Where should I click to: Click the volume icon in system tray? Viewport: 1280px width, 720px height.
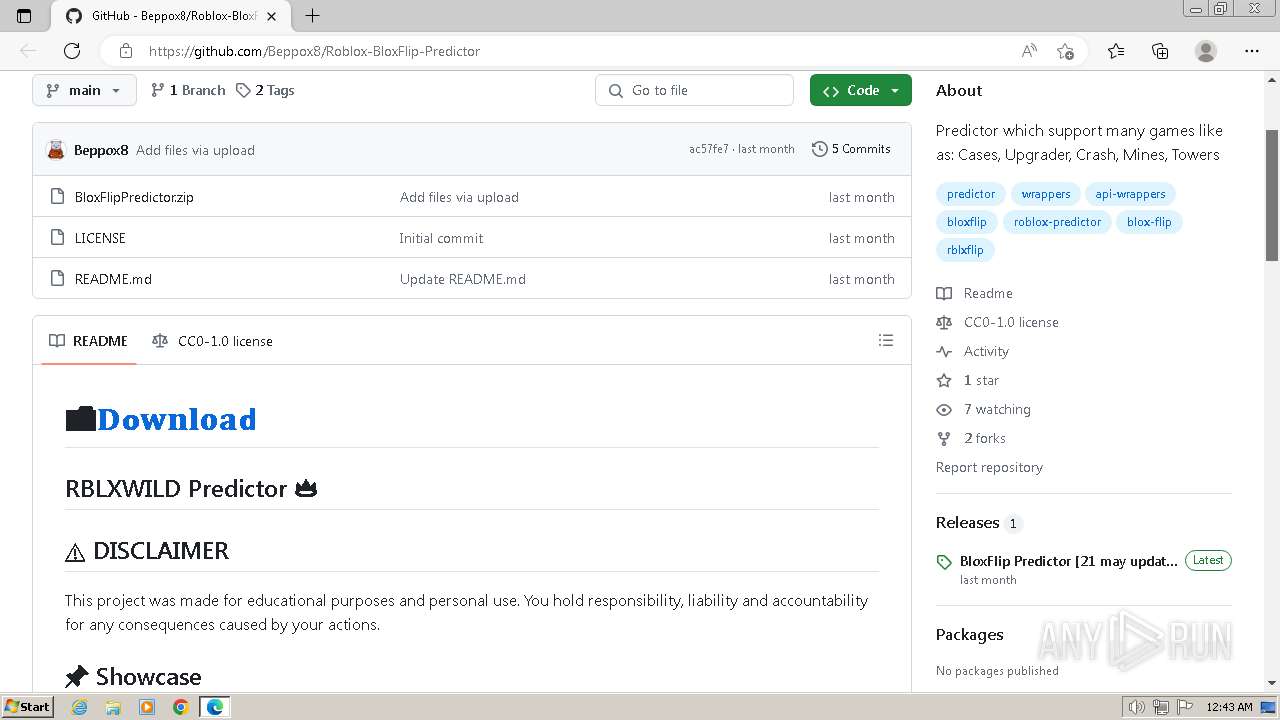tap(1137, 707)
